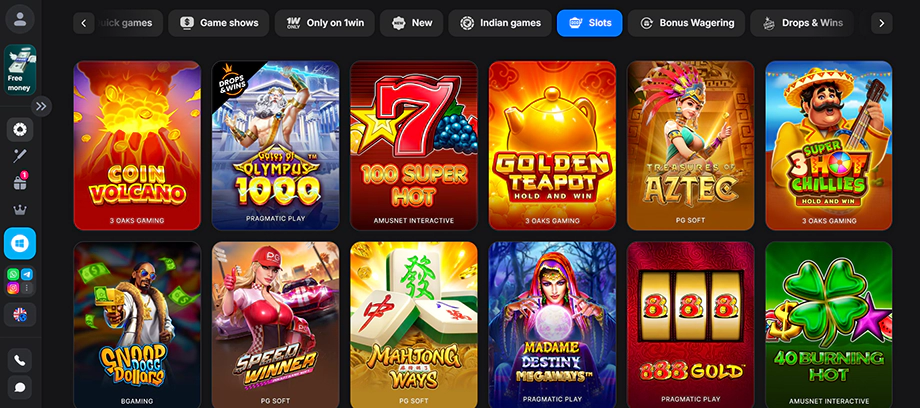The image size is (920, 408).
Task: Open the Treasures of Aztec game
Action: 691,146
